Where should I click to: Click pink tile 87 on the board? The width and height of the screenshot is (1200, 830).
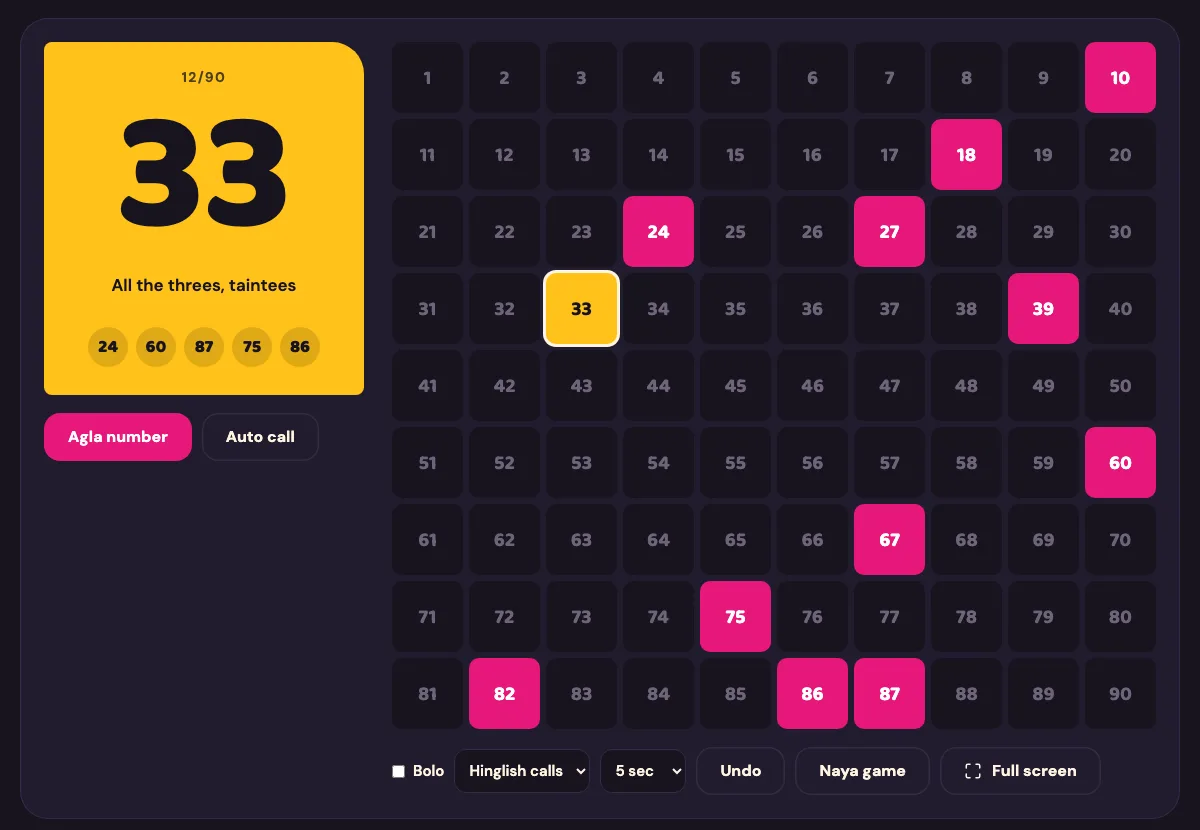[889, 694]
